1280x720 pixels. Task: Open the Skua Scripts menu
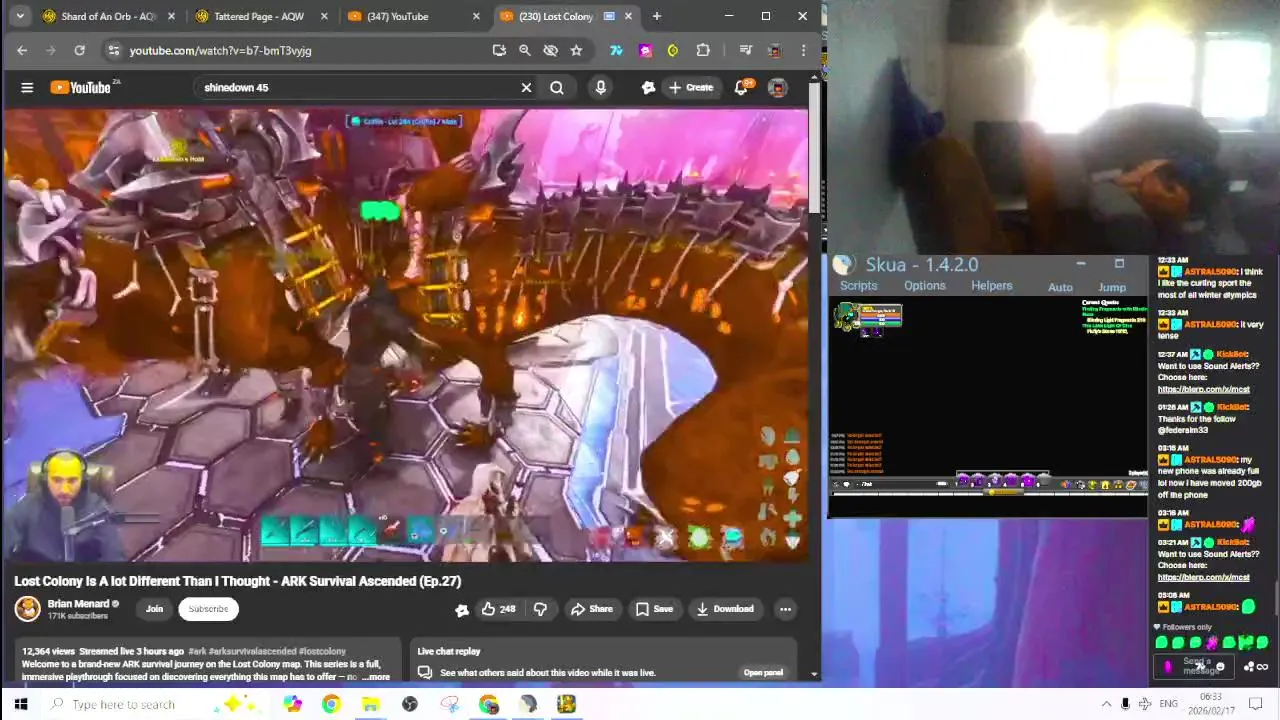[858, 286]
